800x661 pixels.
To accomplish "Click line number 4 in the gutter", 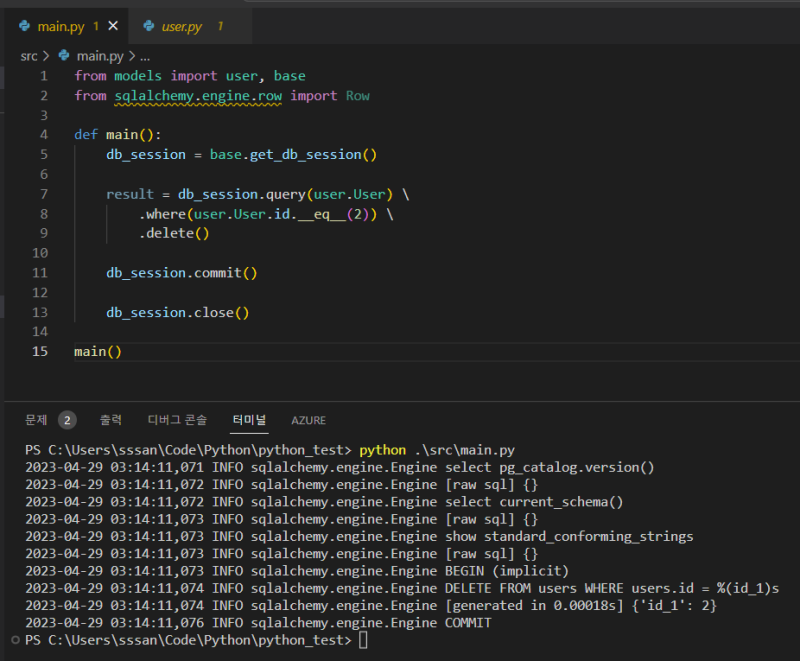I will click(44, 134).
